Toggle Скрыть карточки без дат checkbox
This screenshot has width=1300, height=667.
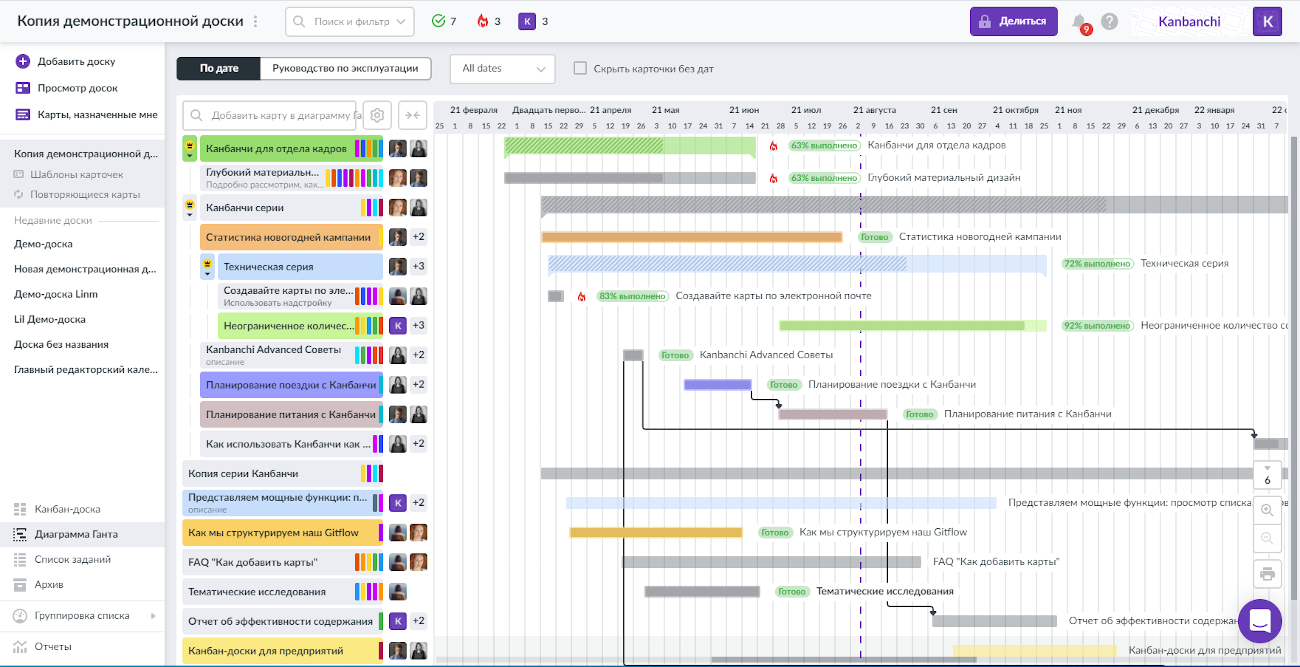click(580, 68)
